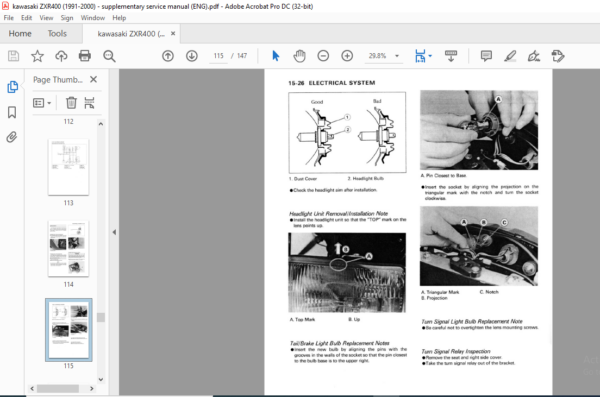600x397 pixels.
Task: Open the Attachments paperclip icon
Action: click(x=12, y=137)
